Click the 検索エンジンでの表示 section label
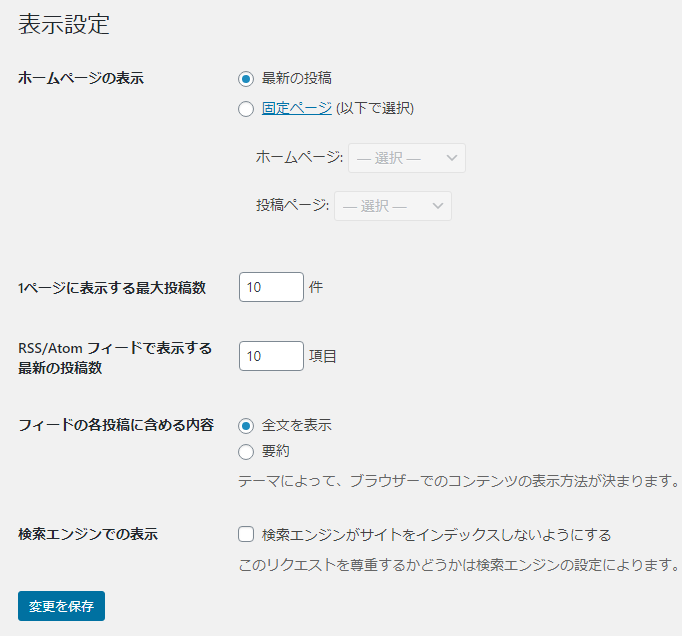This screenshot has height=636, width=682. pos(88,534)
